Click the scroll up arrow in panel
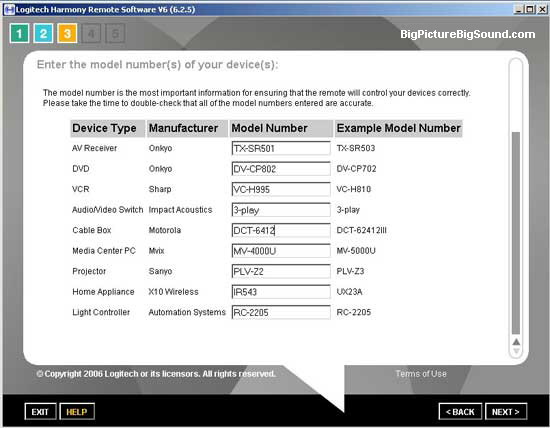 tap(516, 342)
